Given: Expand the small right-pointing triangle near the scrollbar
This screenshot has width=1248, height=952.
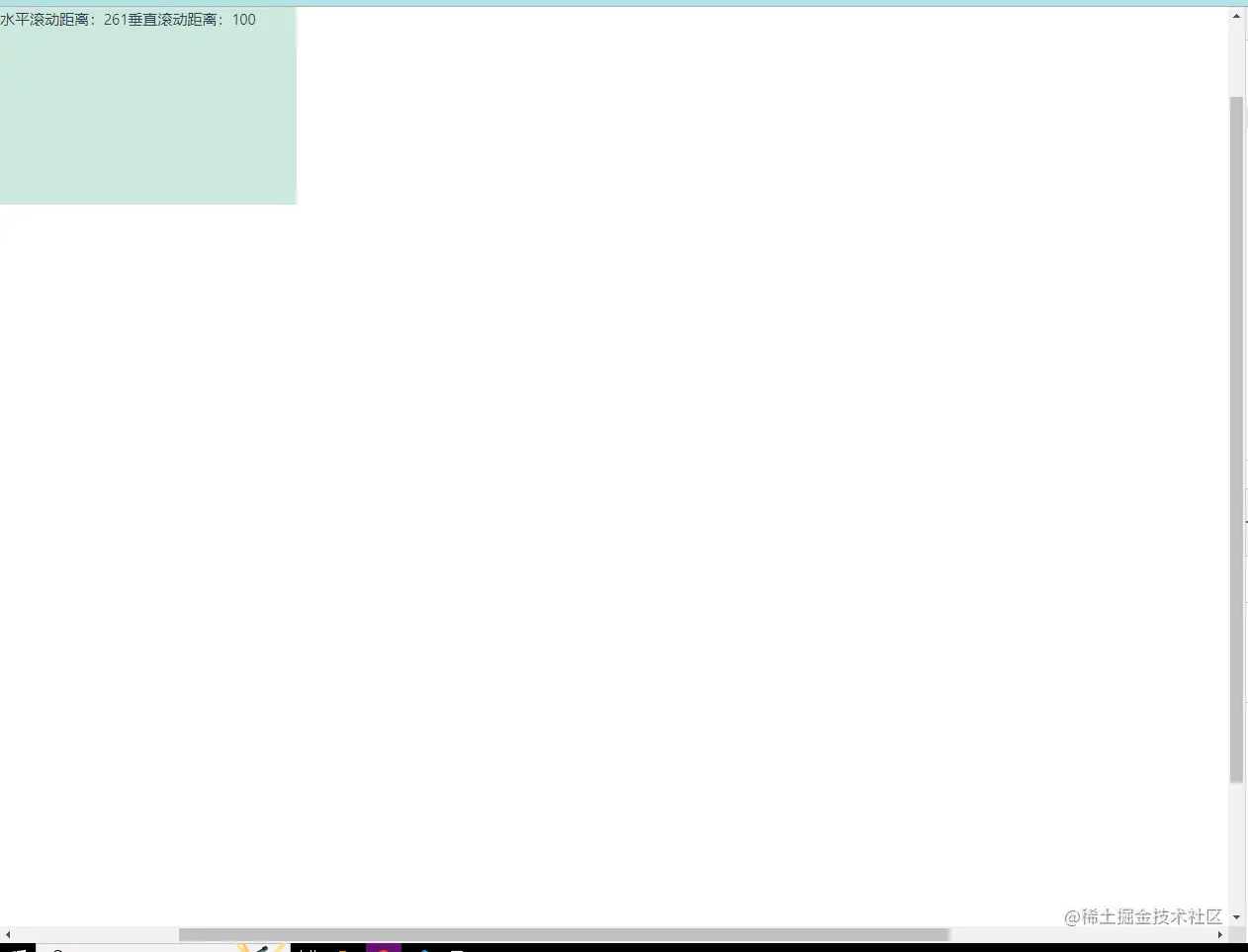Looking at the screenshot, I should pyautogui.click(x=1220, y=934).
